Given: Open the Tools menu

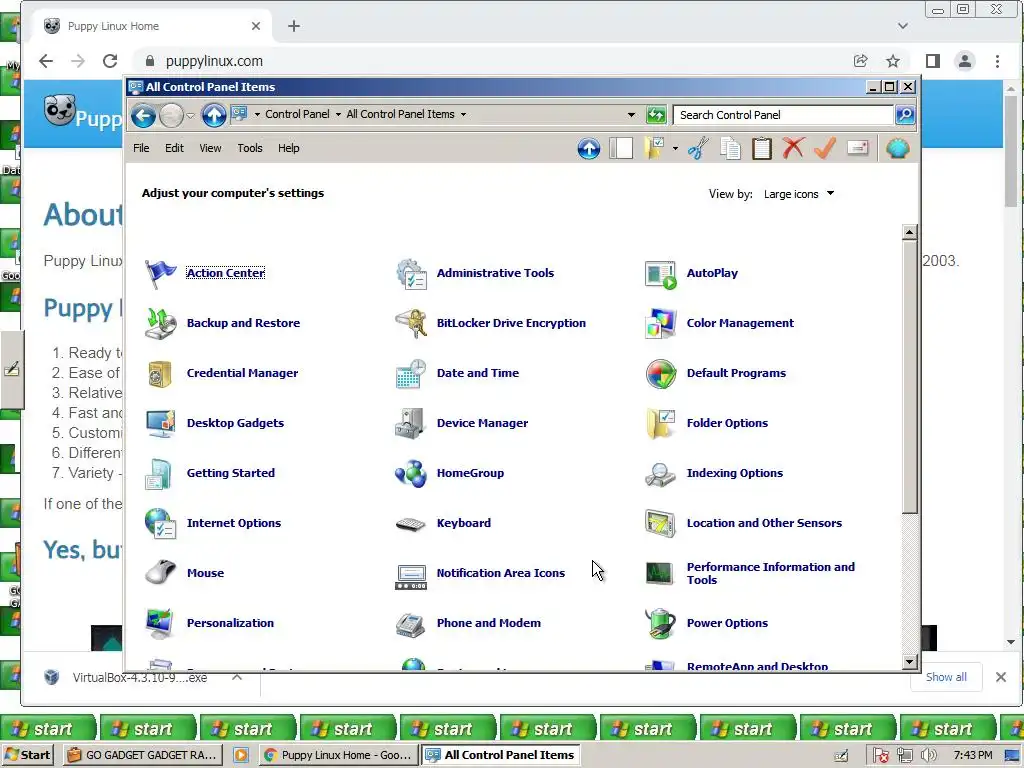Looking at the screenshot, I should tap(249, 148).
